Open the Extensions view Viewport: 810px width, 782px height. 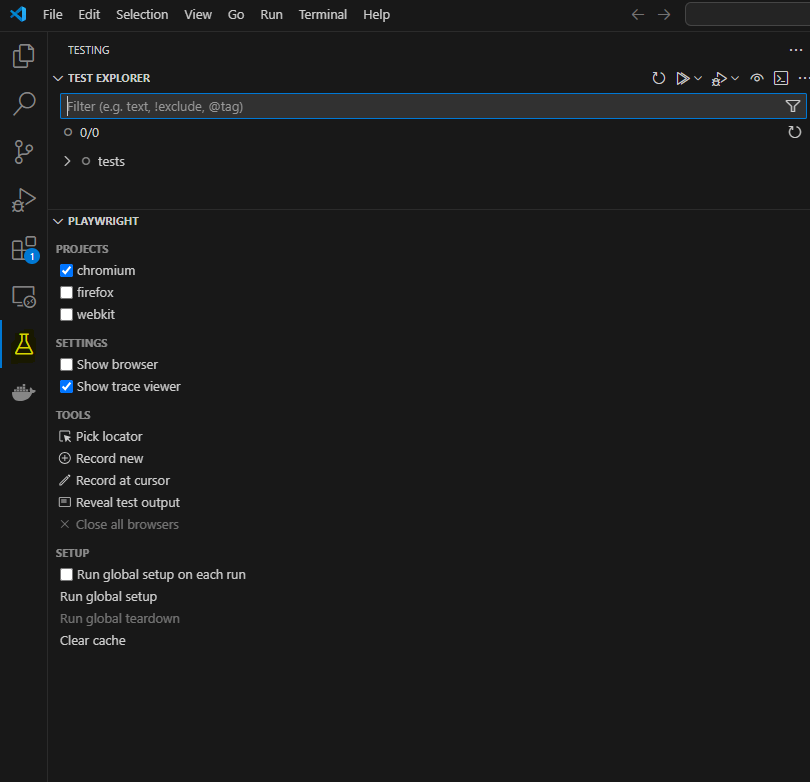pyautogui.click(x=24, y=249)
